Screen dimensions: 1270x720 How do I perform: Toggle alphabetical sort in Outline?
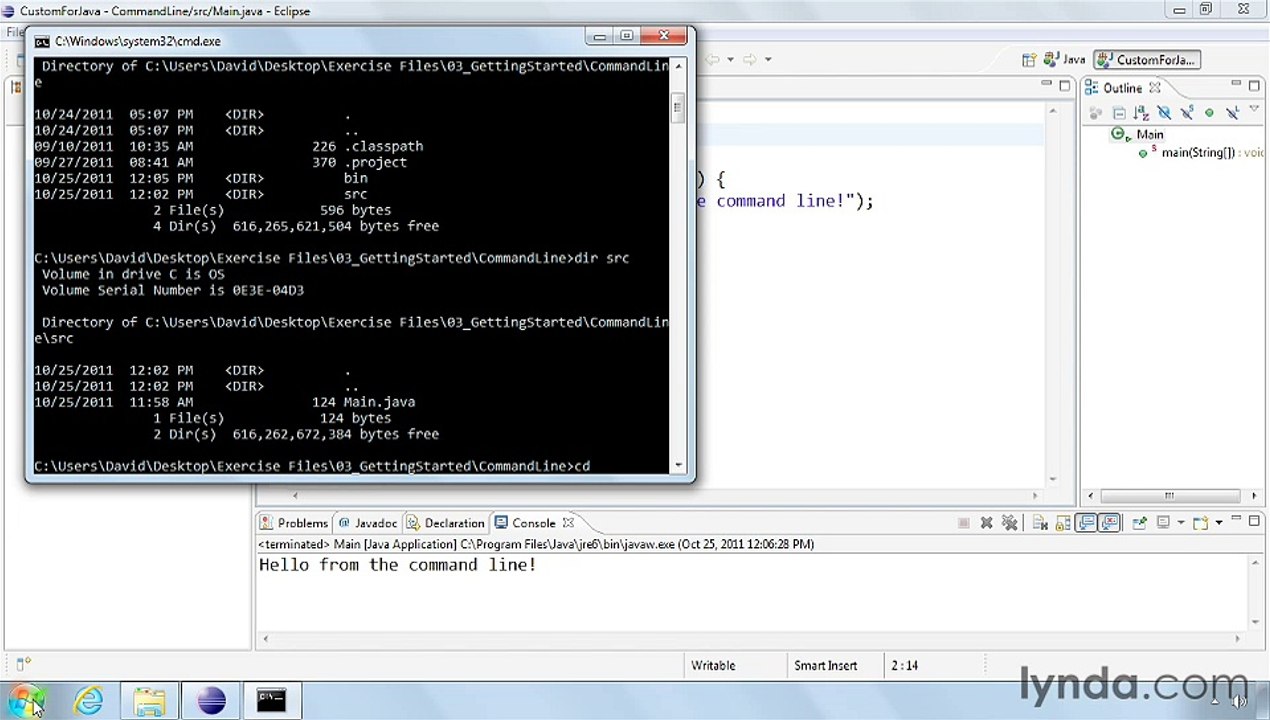tap(1140, 113)
